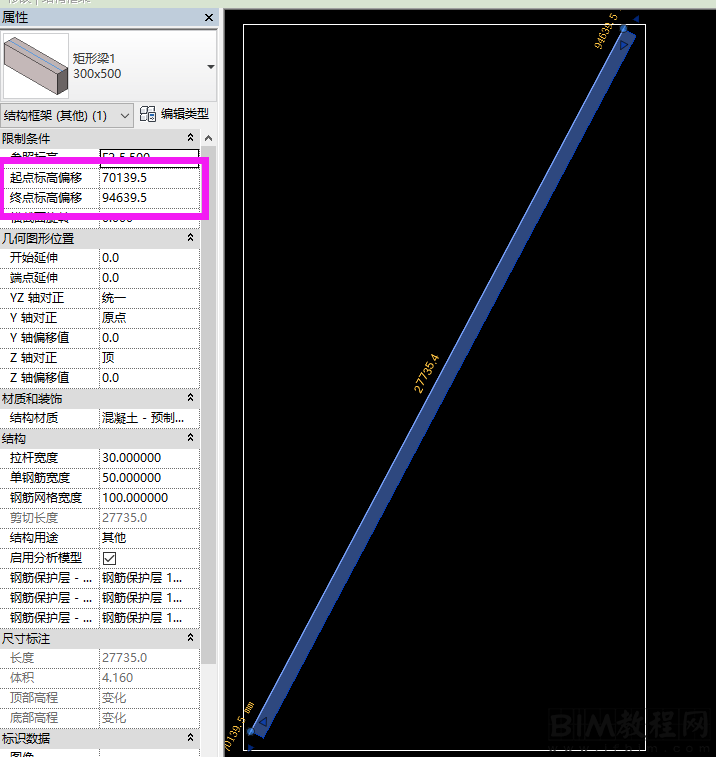Click the scrollbar up arrow in properties
The height and width of the screenshot is (757, 716).
[x=208, y=138]
